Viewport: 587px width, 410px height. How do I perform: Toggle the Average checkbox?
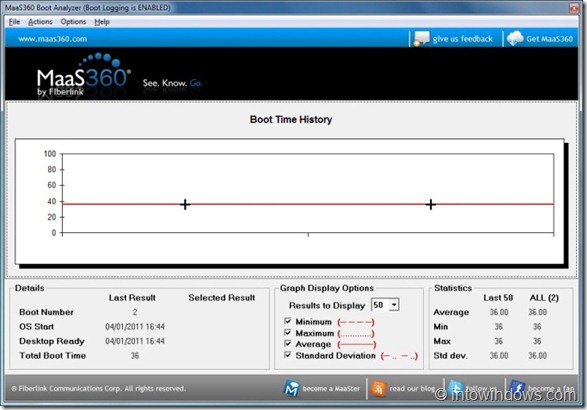(x=288, y=343)
